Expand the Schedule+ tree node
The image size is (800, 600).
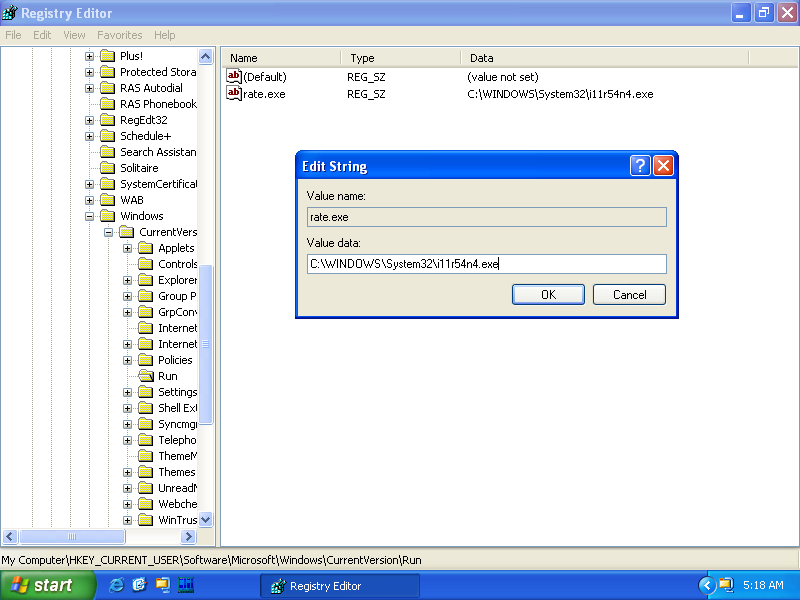click(89, 136)
